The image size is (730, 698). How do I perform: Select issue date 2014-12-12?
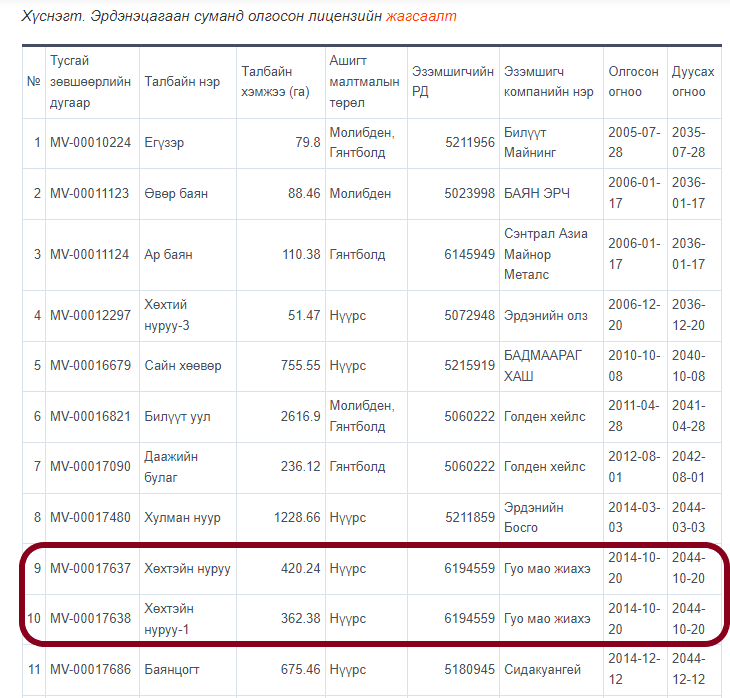click(x=634, y=670)
